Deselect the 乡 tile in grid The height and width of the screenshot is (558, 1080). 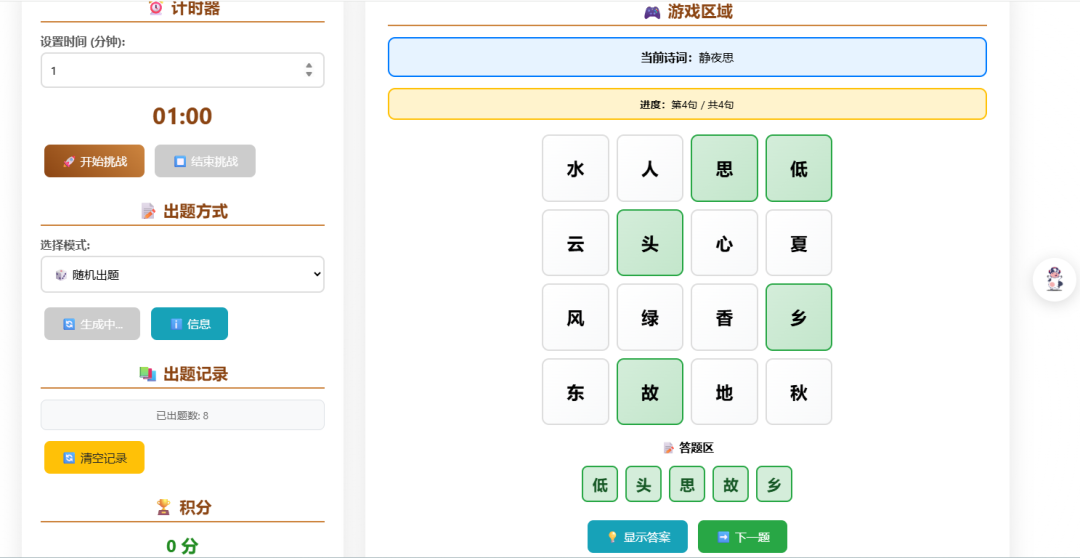(799, 317)
